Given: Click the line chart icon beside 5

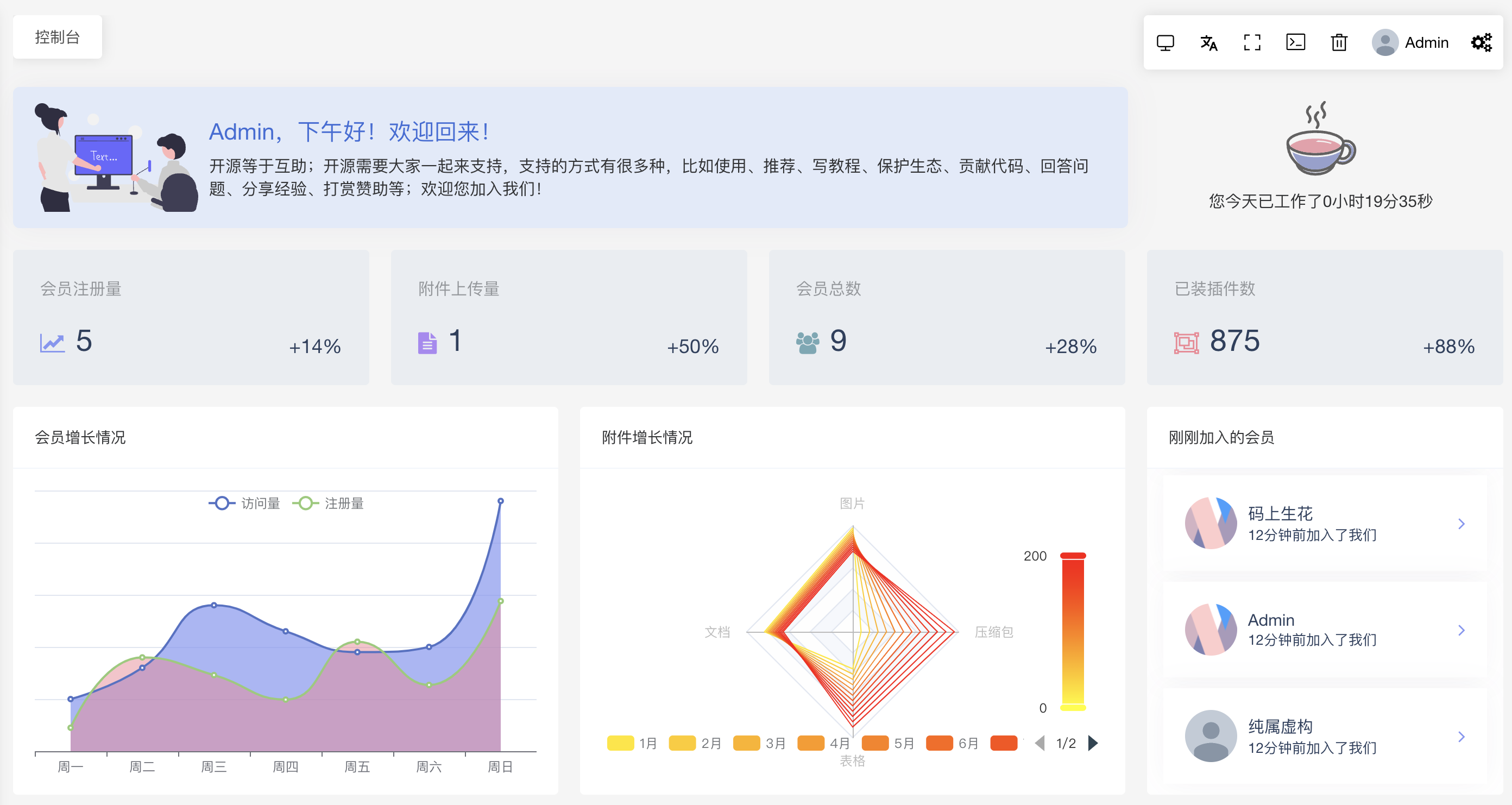Looking at the screenshot, I should point(52,342).
